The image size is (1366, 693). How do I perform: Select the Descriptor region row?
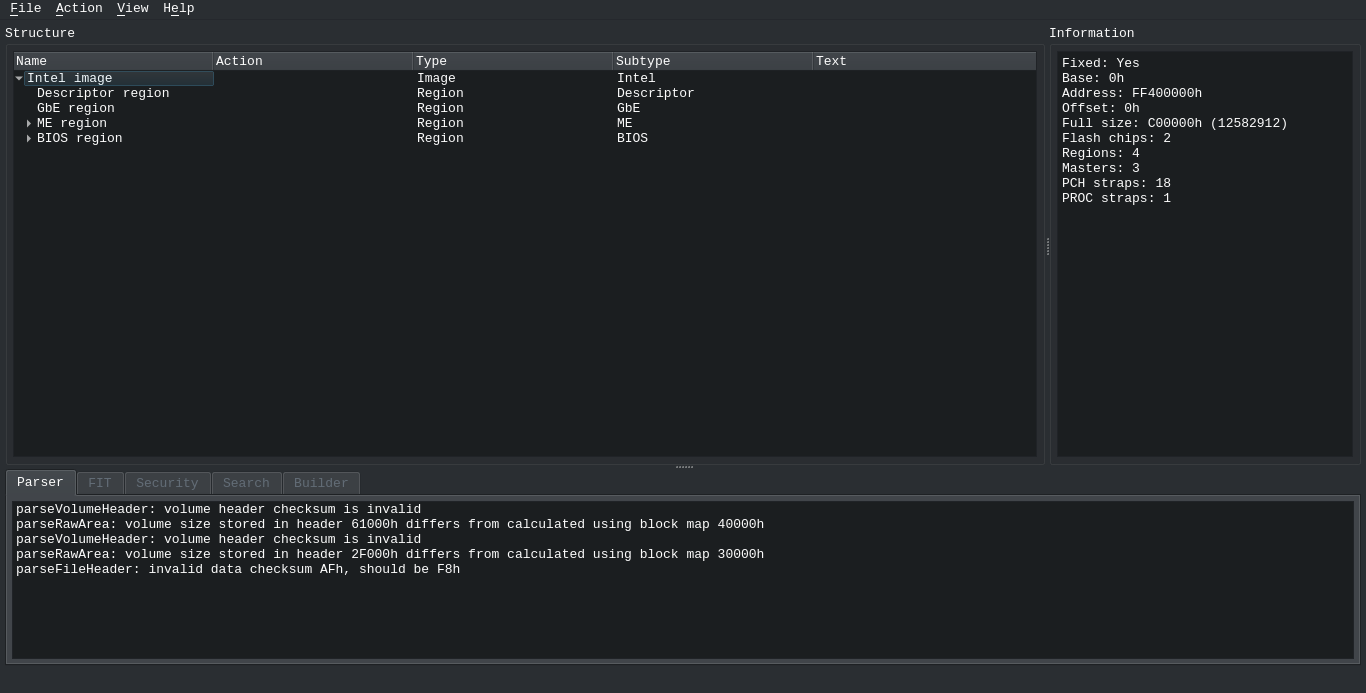pyautogui.click(x=102, y=93)
